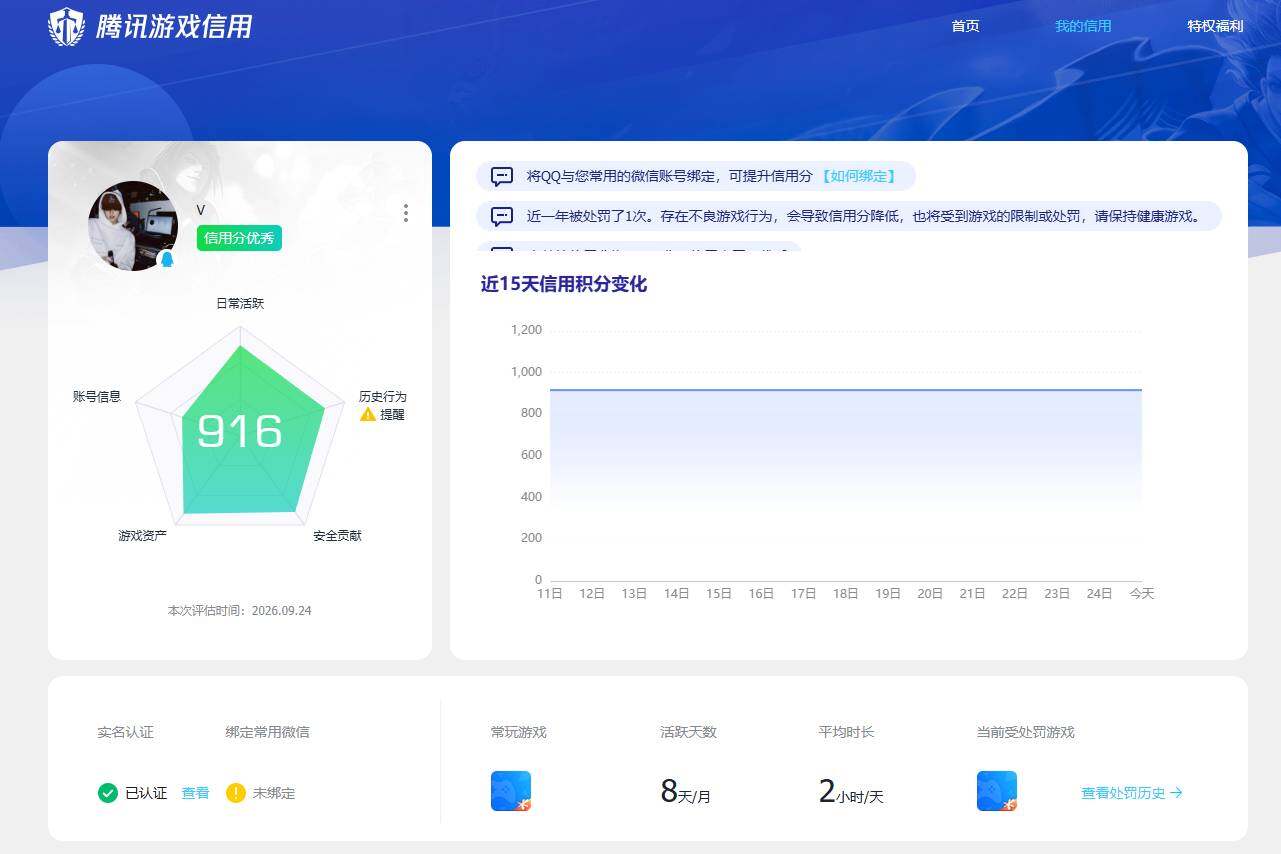Click the 绑定常用微信 label
The image size is (1281, 854).
[267, 732]
